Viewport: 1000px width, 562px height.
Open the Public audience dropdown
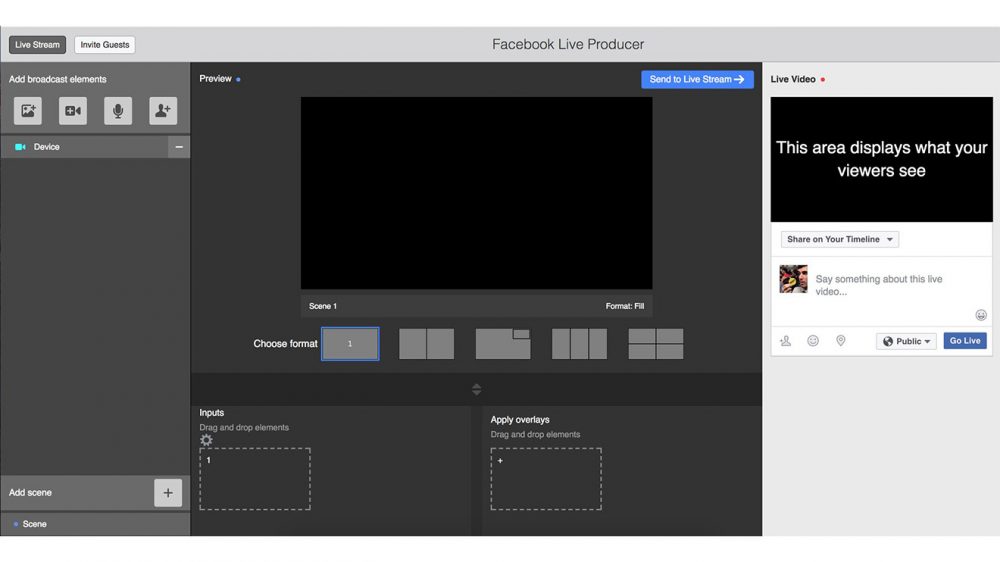click(x=906, y=341)
